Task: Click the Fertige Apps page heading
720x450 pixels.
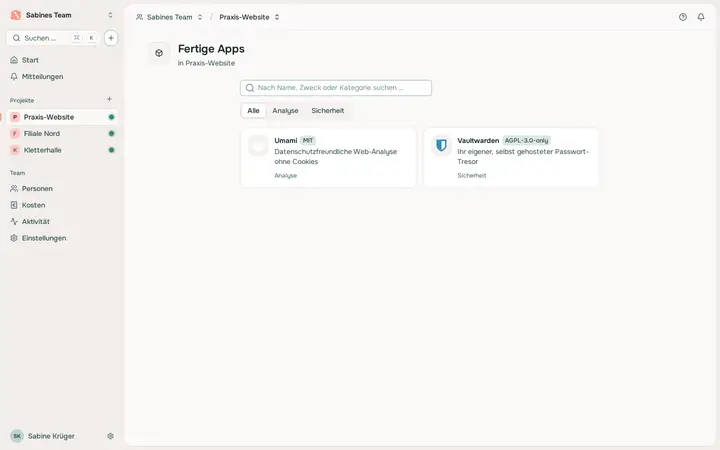Action: (211, 49)
